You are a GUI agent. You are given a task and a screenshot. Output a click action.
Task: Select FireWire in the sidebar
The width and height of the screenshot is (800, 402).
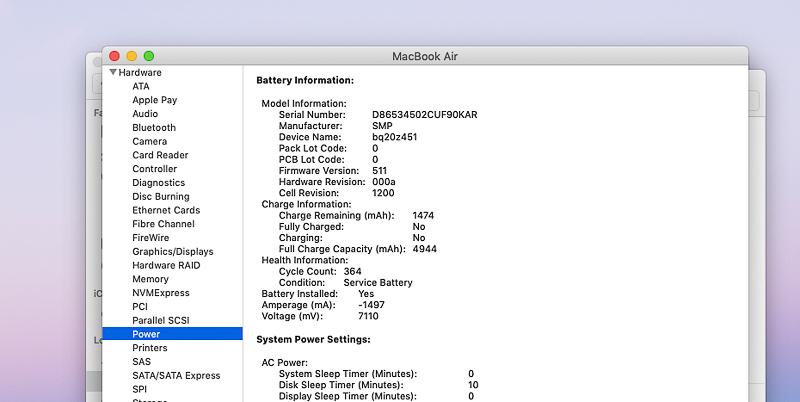(x=151, y=238)
